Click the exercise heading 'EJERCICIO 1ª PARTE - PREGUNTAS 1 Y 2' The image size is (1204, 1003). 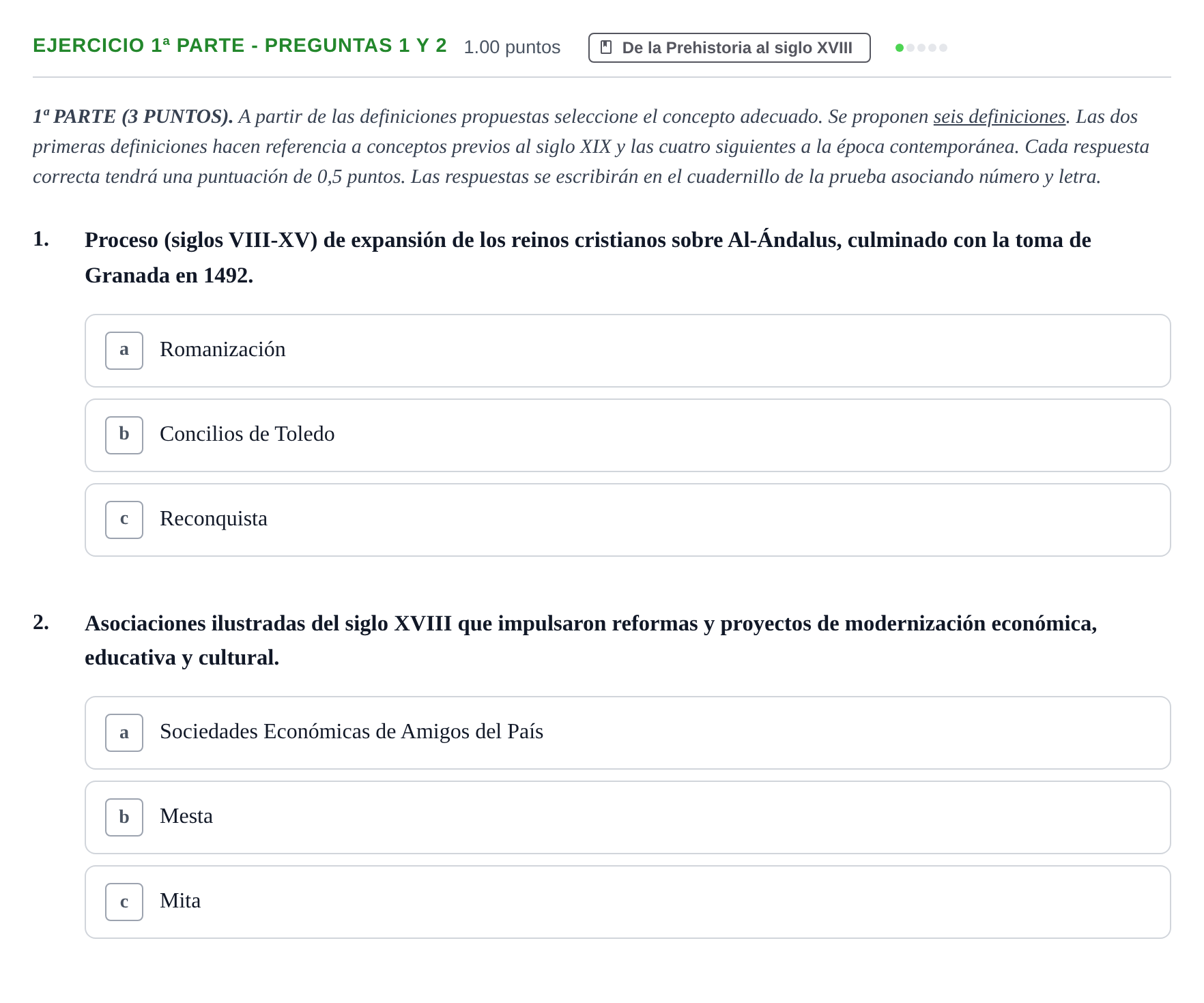click(240, 46)
